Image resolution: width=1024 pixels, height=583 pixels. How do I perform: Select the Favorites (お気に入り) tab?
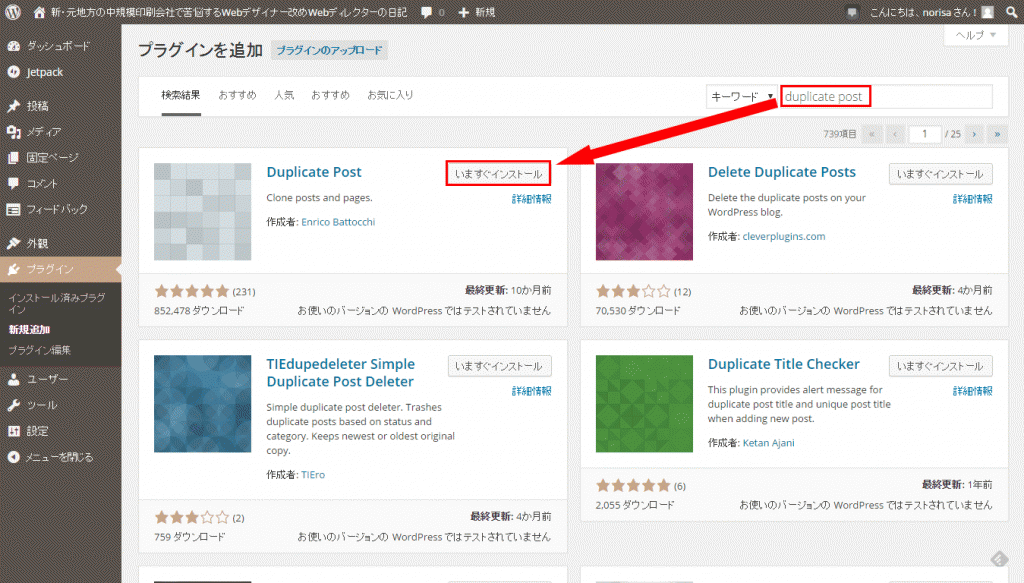[x=390, y=95]
